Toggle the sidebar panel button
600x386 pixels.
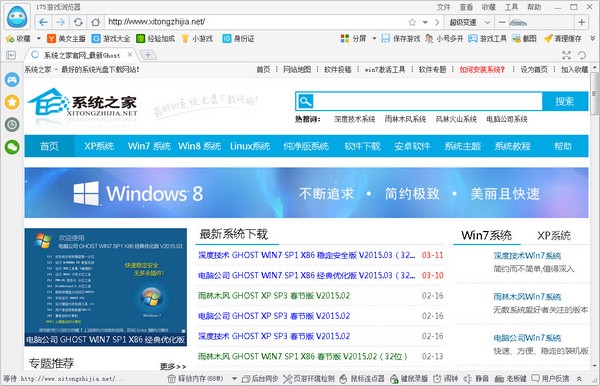(11, 55)
